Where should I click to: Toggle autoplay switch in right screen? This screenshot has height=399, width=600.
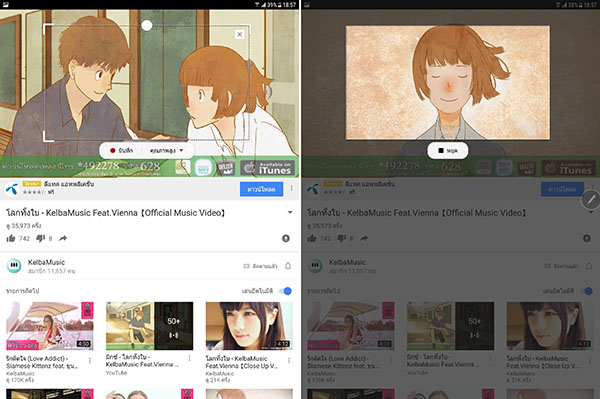586,291
